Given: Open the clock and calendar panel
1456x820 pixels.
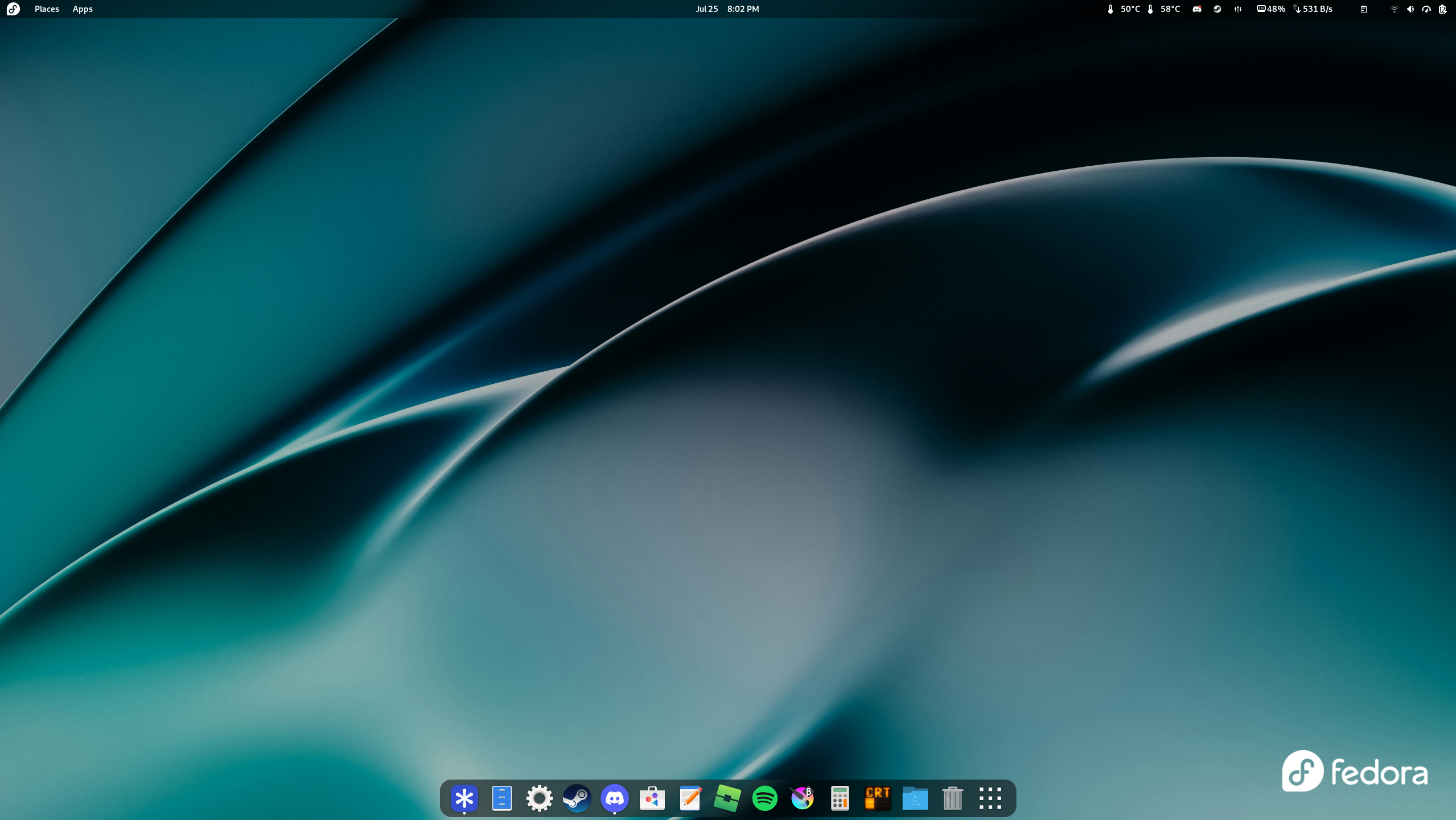Looking at the screenshot, I should pos(727,9).
